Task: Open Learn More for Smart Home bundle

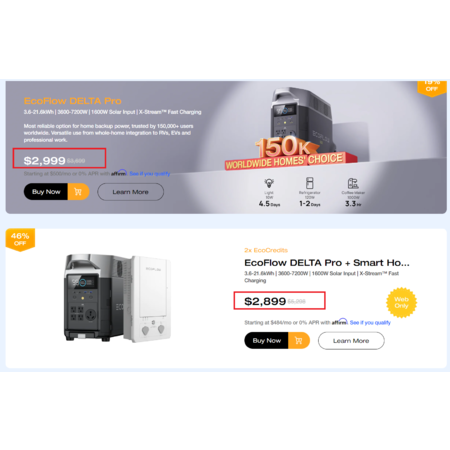Action: point(351,341)
